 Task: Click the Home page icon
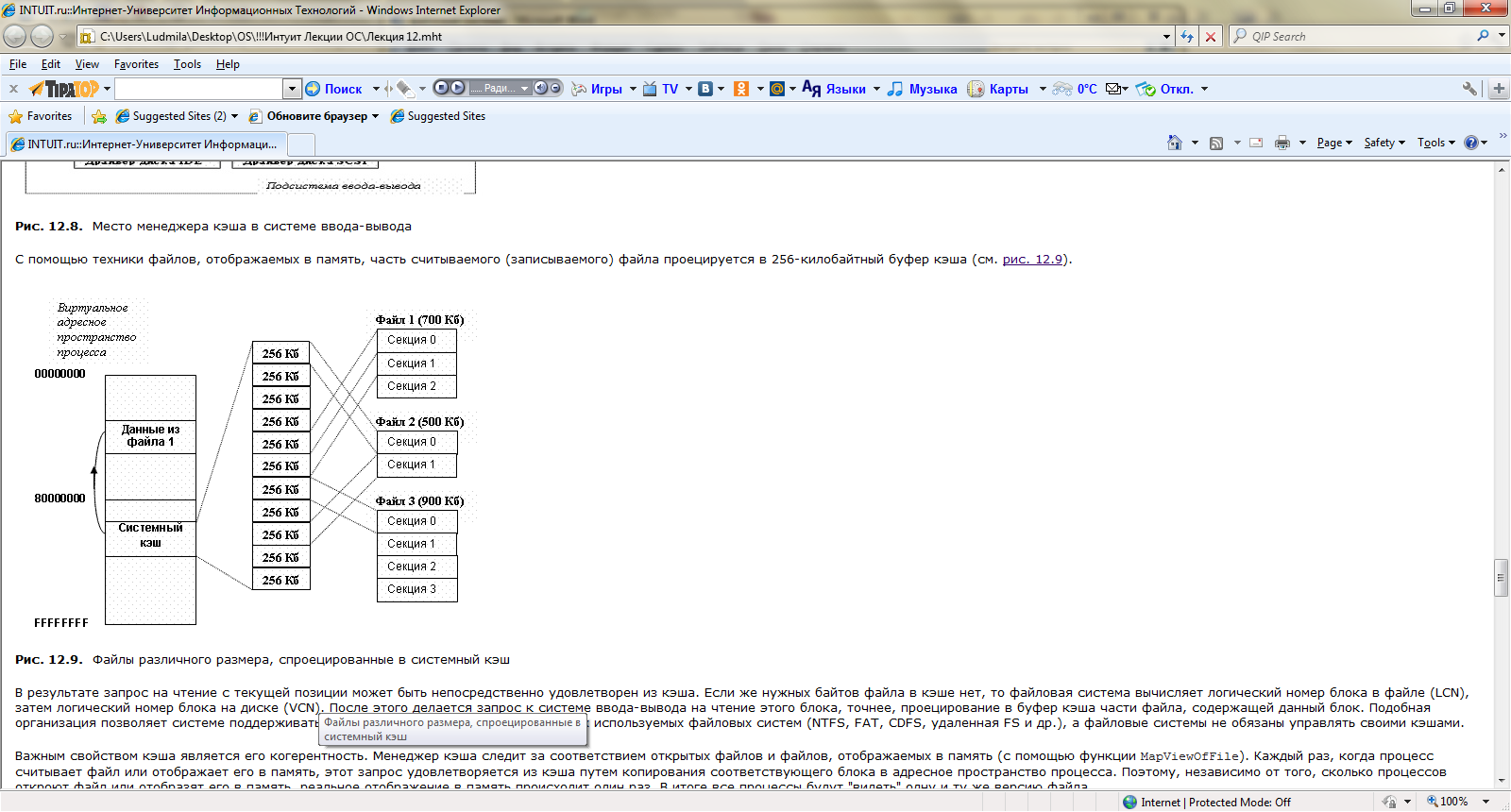pos(1174,143)
